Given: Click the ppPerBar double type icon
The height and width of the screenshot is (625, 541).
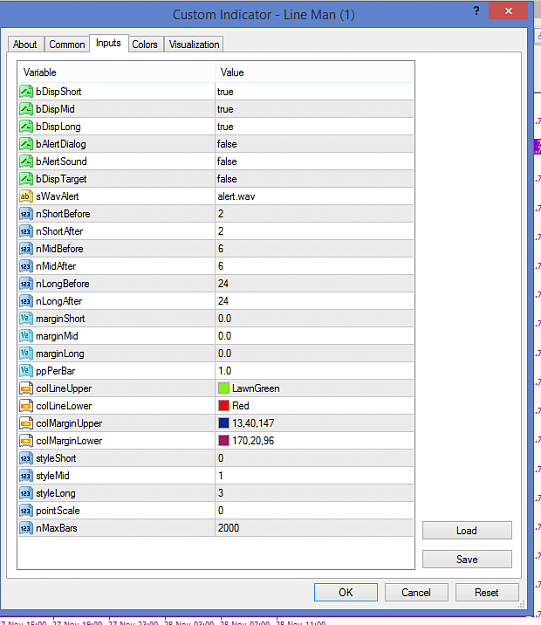Looking at the screenshot, I should [26, 371].
